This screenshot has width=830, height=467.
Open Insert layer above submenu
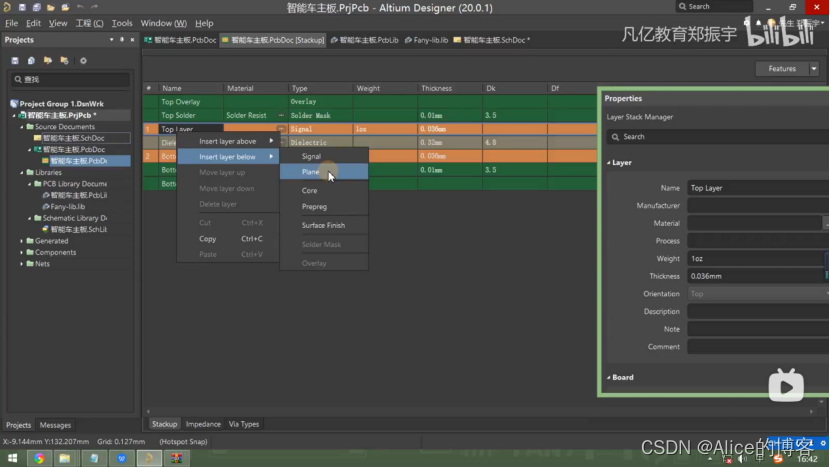(x=228, y=141)
